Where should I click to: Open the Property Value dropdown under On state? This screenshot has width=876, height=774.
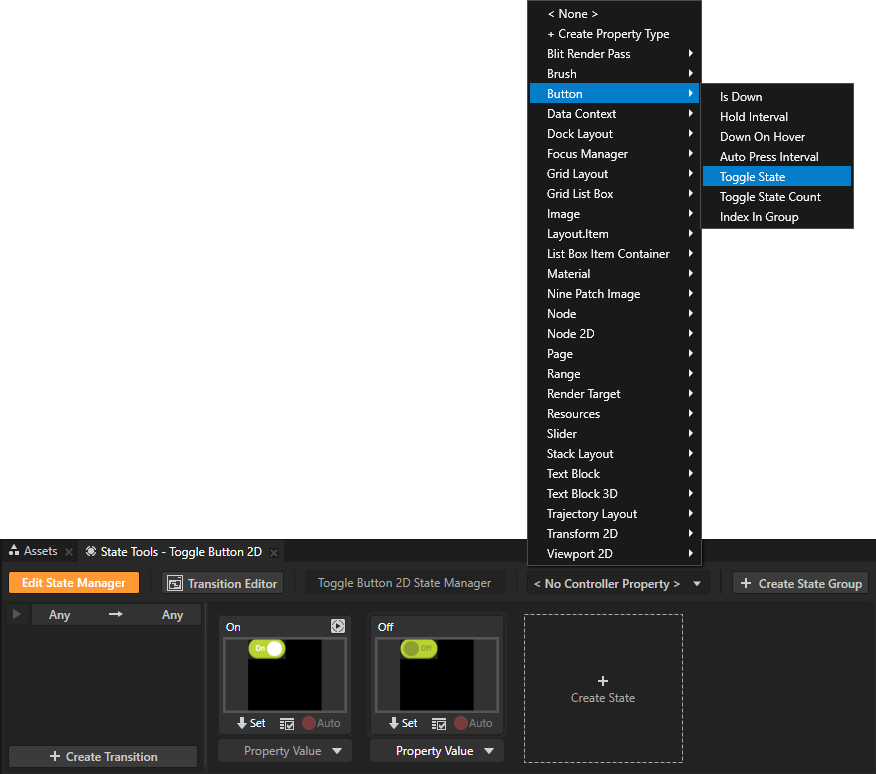pyautogui.click(x=284, y=751)
